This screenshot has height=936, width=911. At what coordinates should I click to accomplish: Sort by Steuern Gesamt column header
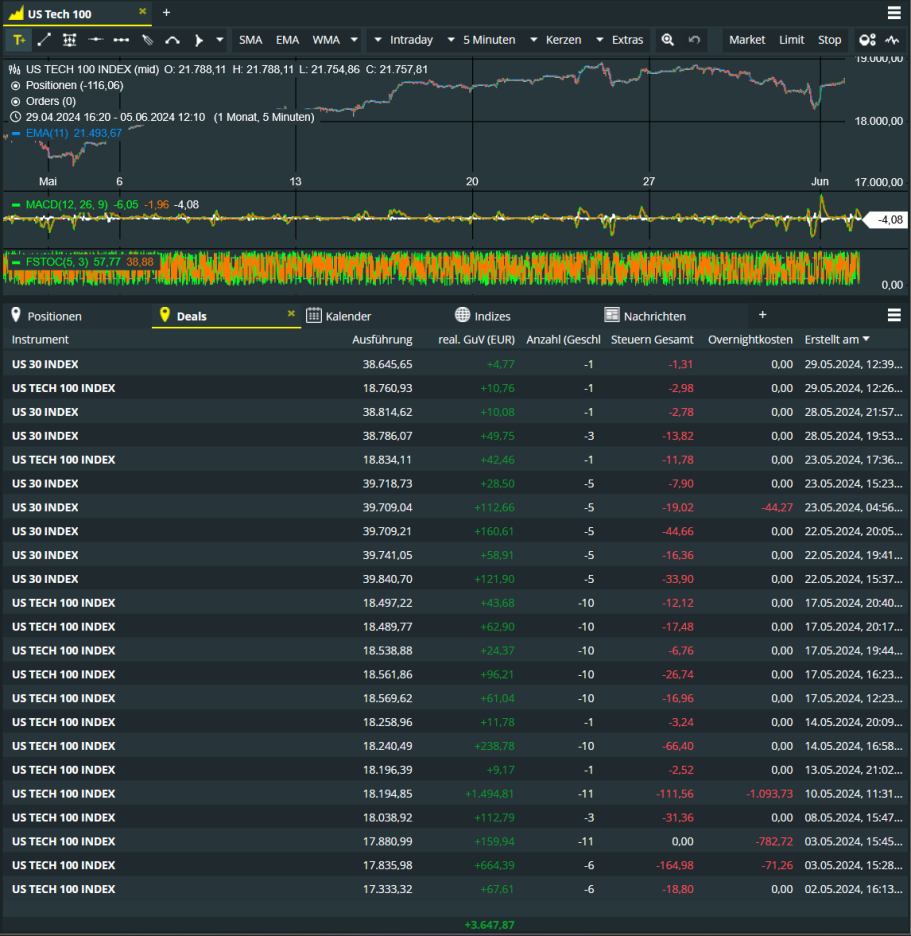[x=652, y=340]
